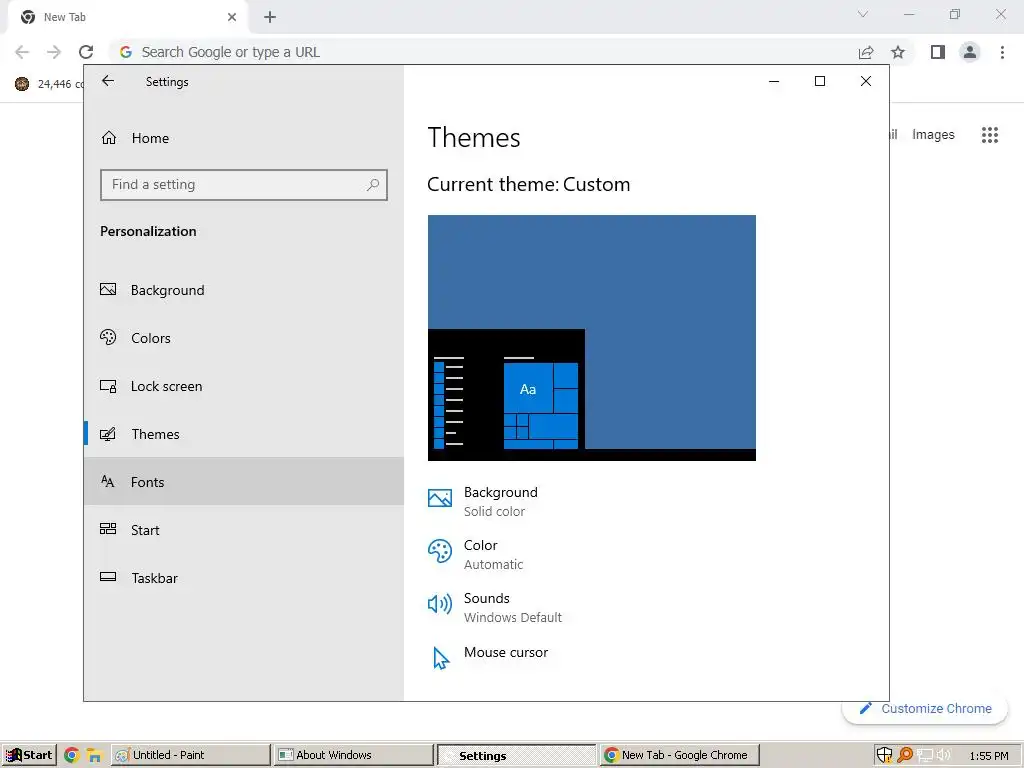
Task: Maximize the Settings window
Action: (x=820, y=81)
